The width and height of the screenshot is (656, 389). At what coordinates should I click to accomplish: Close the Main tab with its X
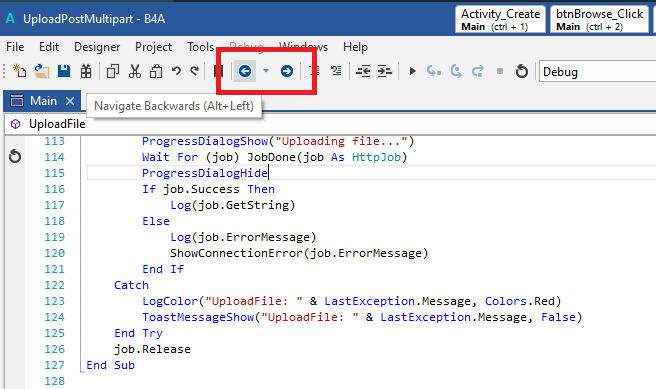[70, 101]
